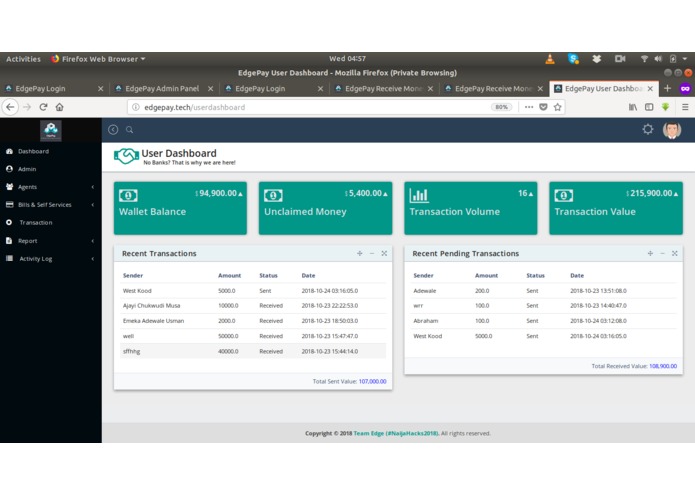
Task: Click the Total Sent Value 107,000.00 link
Action: 372,381
